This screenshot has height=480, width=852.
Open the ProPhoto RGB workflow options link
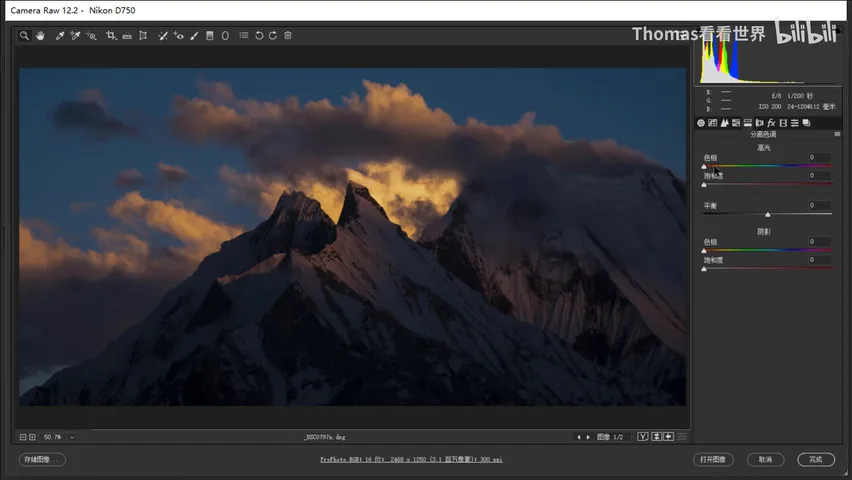point(411,459)
